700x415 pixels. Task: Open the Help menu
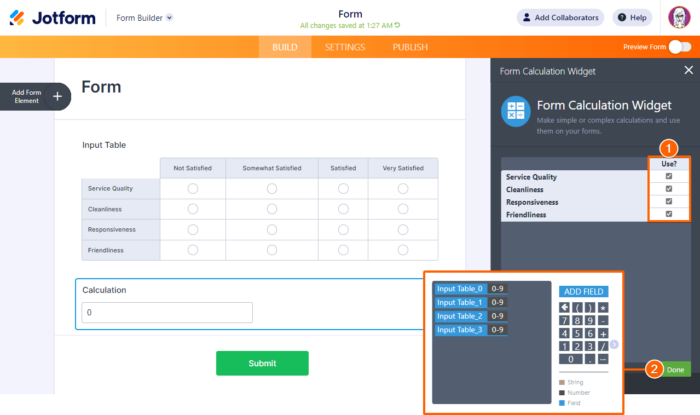(632, 17)
